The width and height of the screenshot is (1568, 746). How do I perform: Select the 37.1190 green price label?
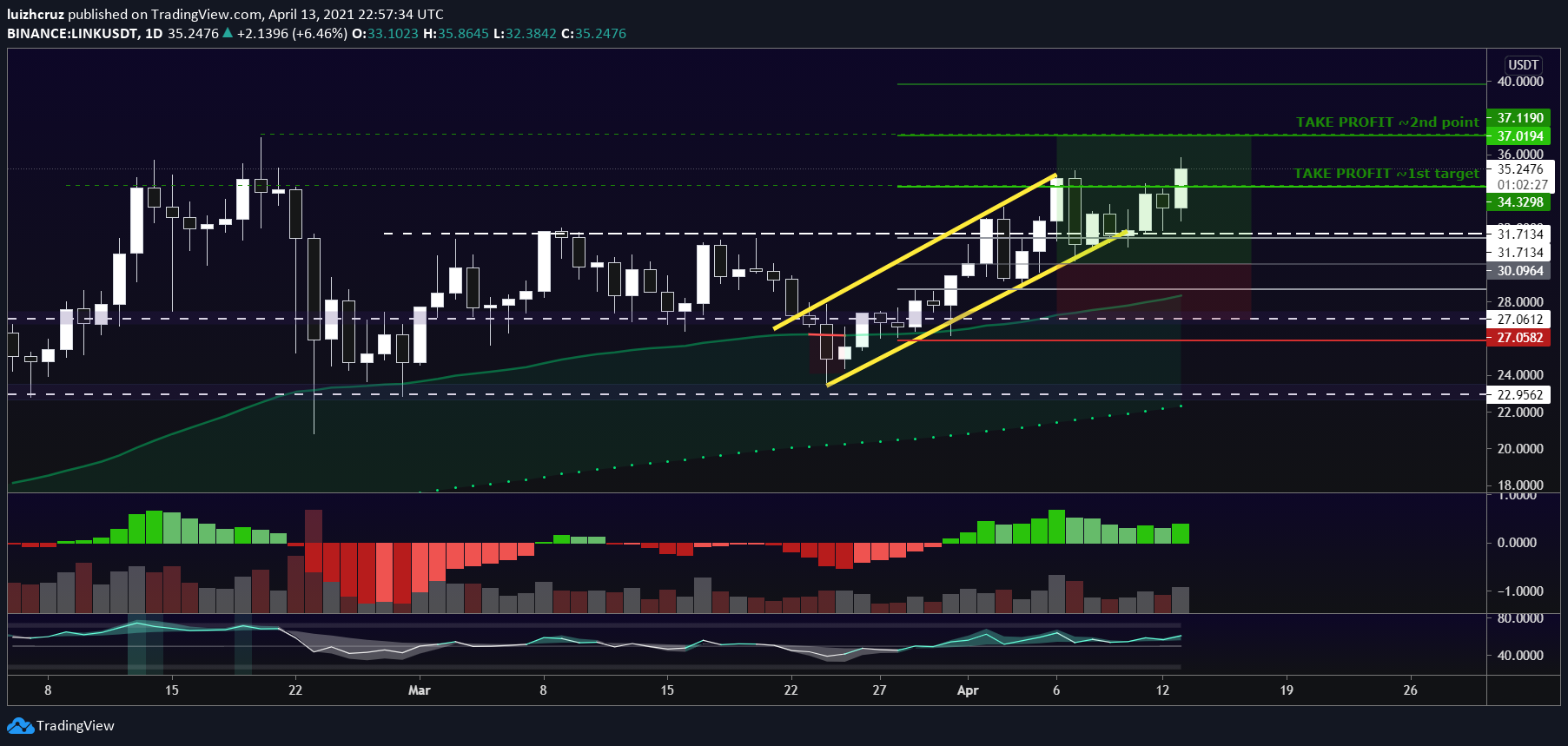coord(1519,118)
